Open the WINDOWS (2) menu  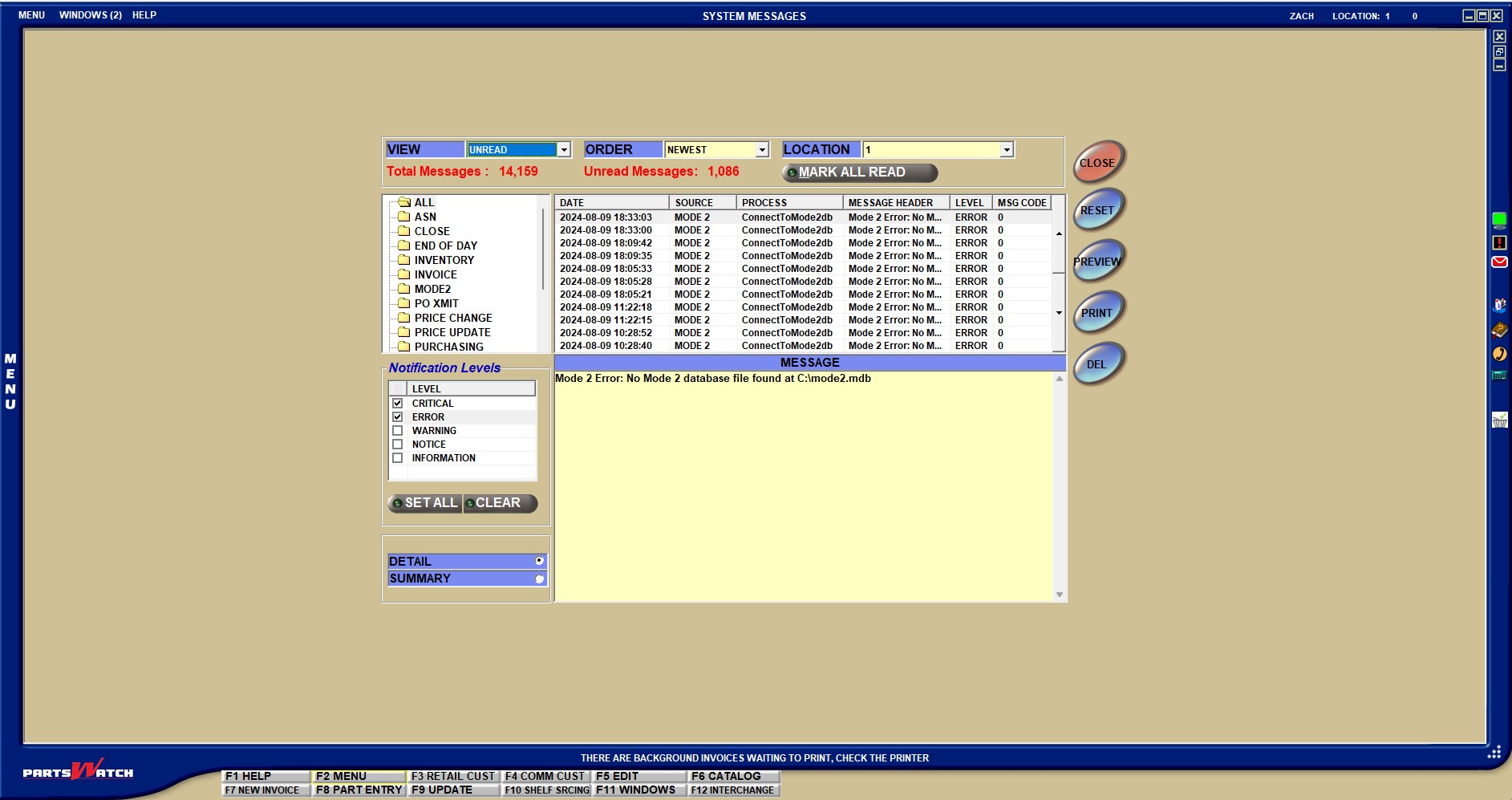click(90, 15)
